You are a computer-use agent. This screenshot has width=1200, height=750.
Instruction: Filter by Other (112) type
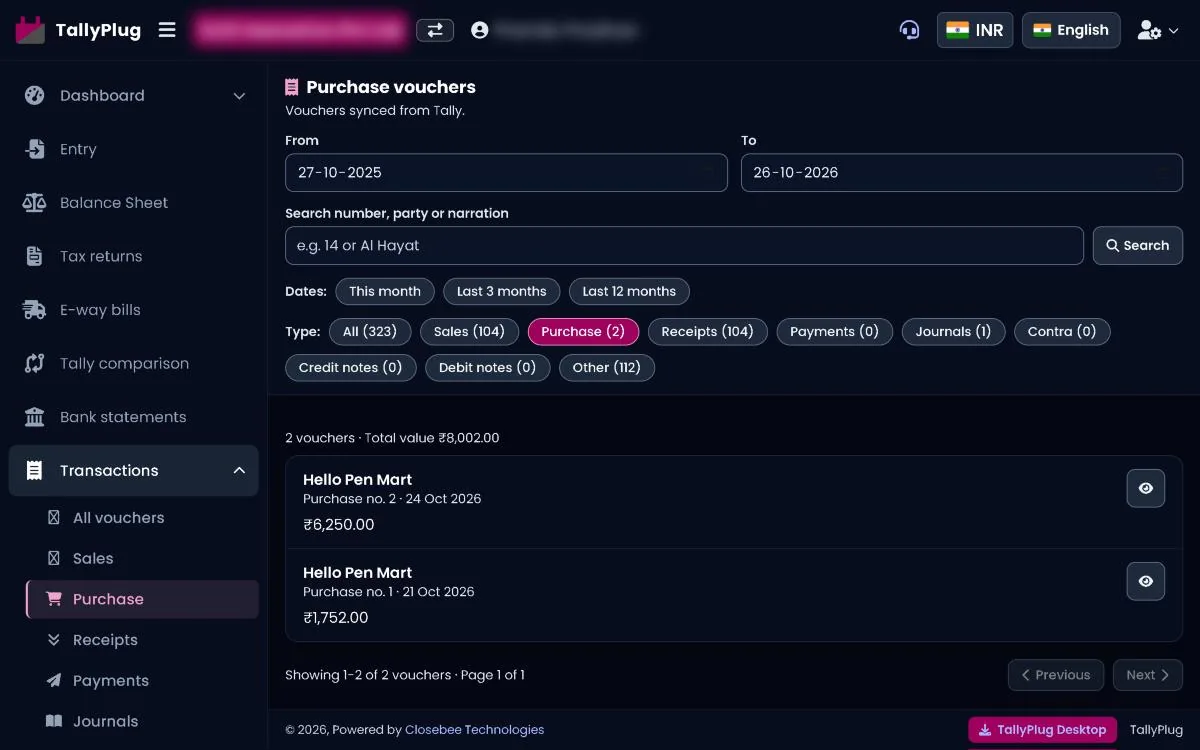click(607, 367)
